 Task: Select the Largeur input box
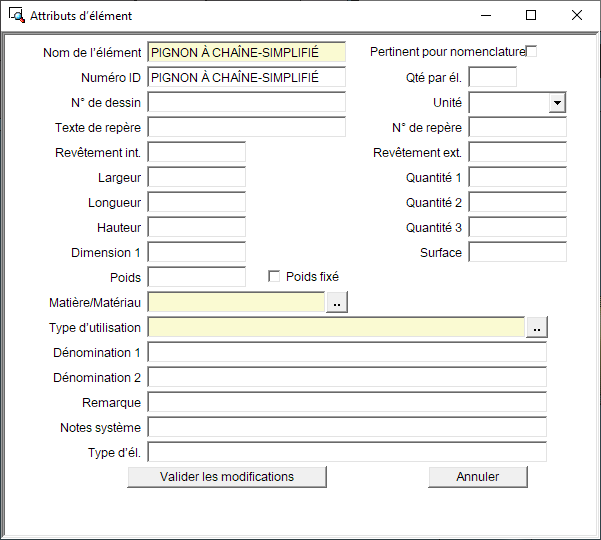(196, 177)
